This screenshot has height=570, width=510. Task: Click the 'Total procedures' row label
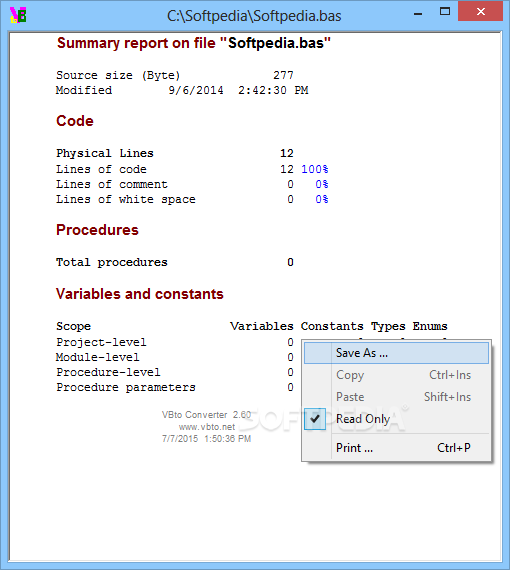[x=112, y=262]
